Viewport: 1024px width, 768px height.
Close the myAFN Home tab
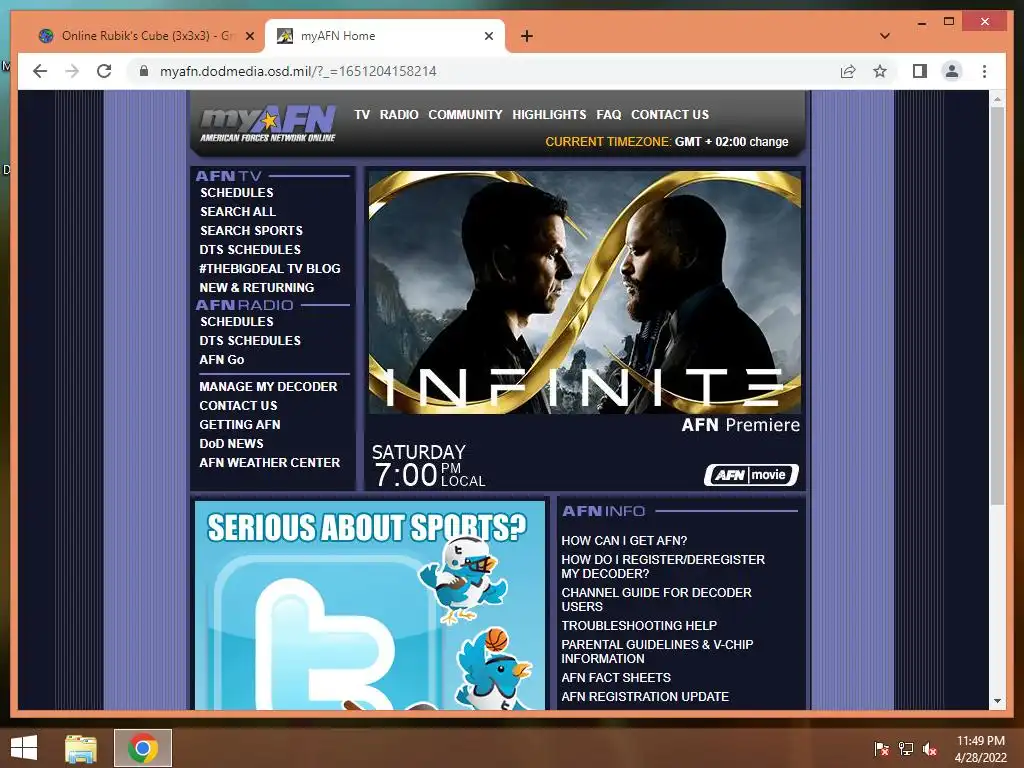[x=488, y=36]
